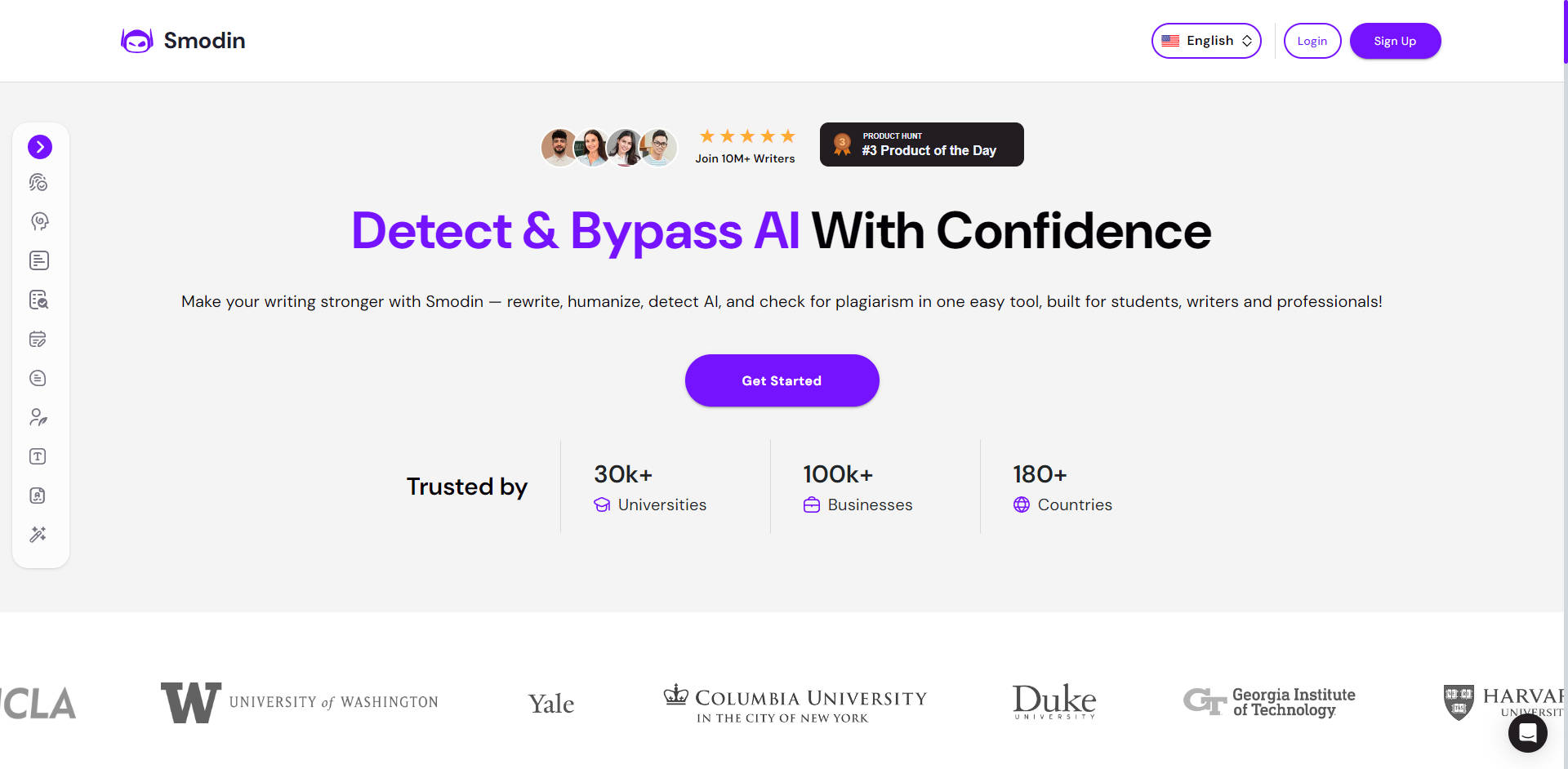Select the boxed letter T icon
Screen dimensions: 1568x769
pyautogui.click(x=38, y=456)
